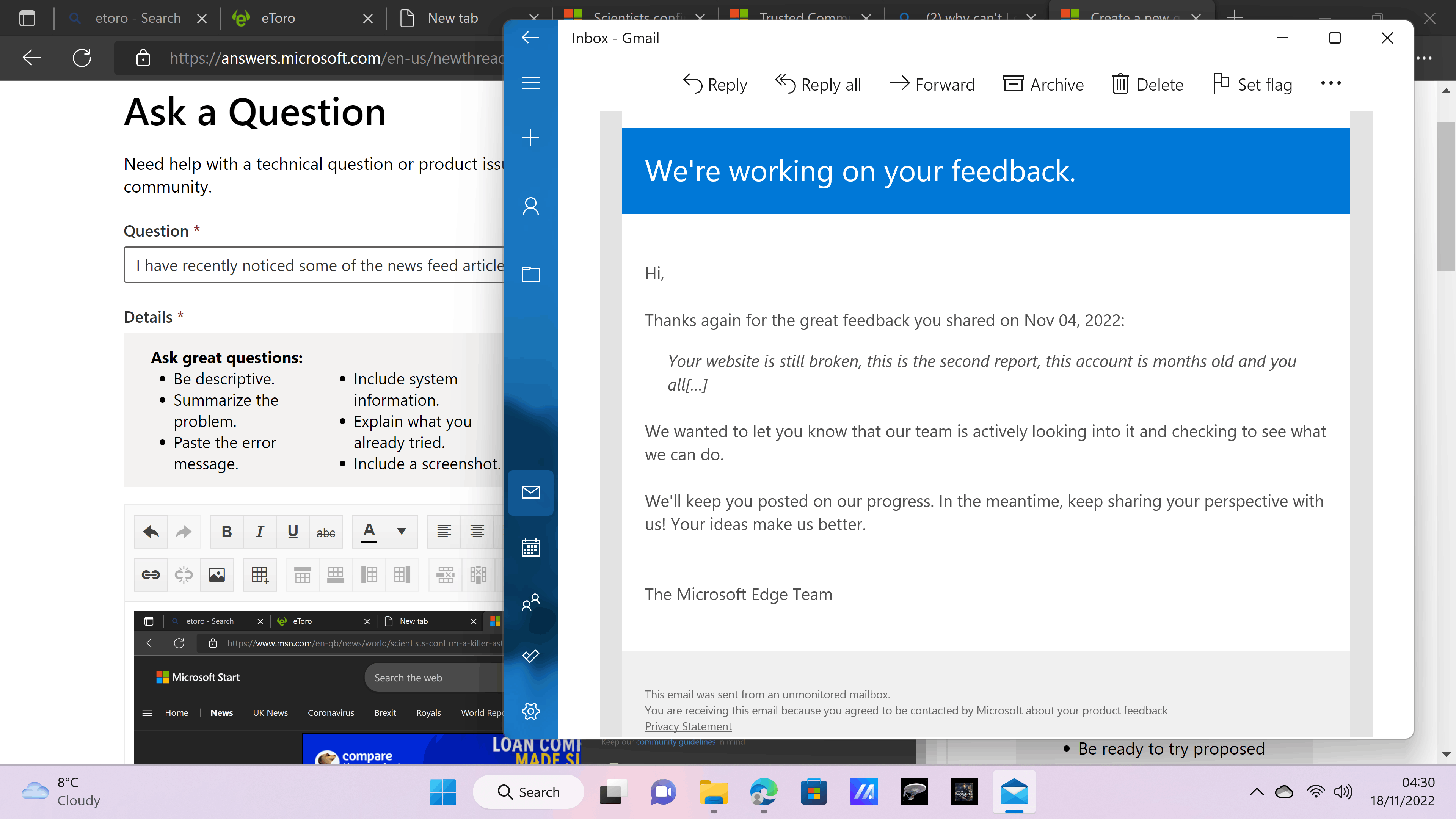The image size is (1456, 819).
Task: Select the Mail envelope icon in sidebar
Action: coord(530,492)
